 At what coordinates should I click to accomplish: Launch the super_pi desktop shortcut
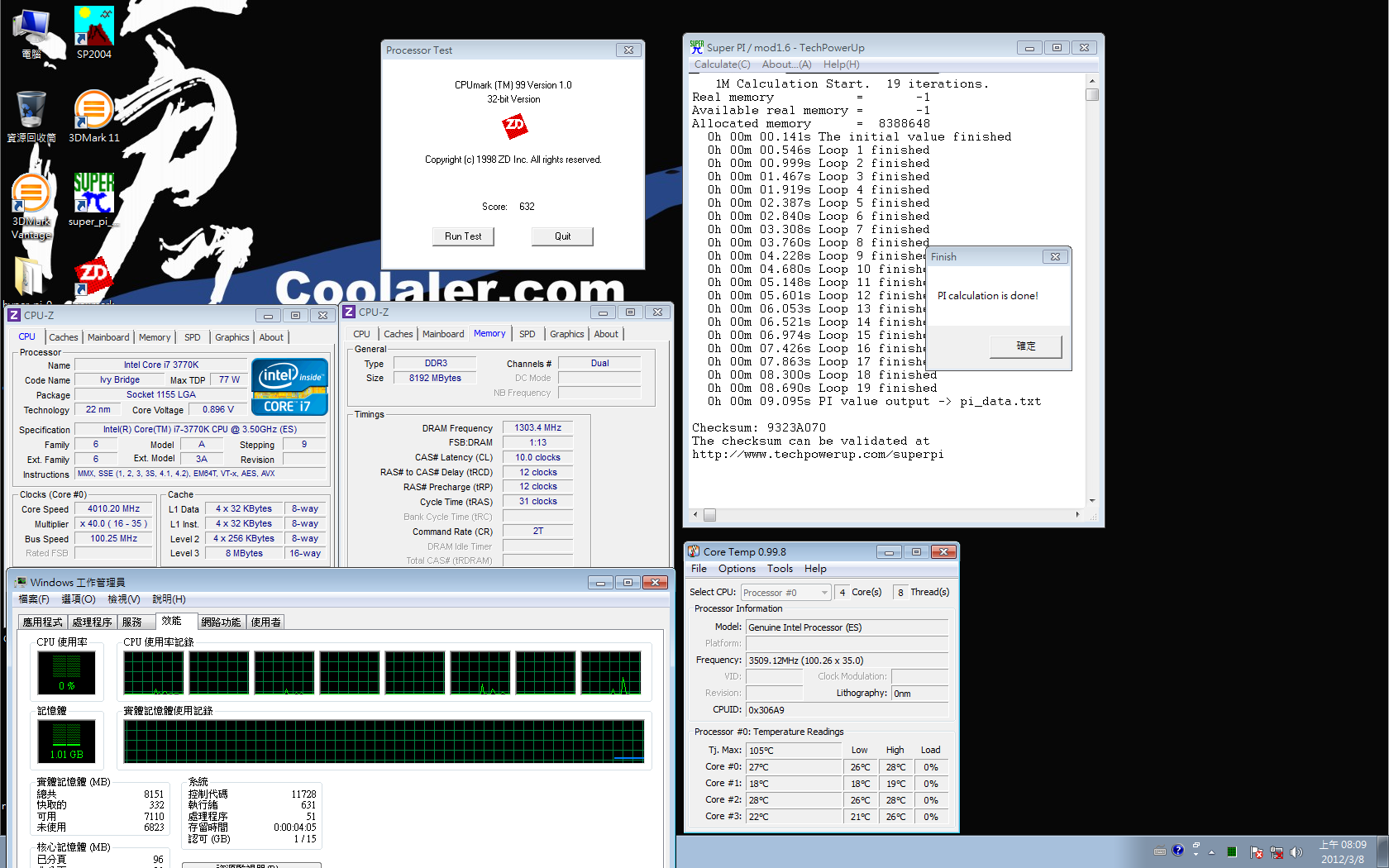(93, 198)
